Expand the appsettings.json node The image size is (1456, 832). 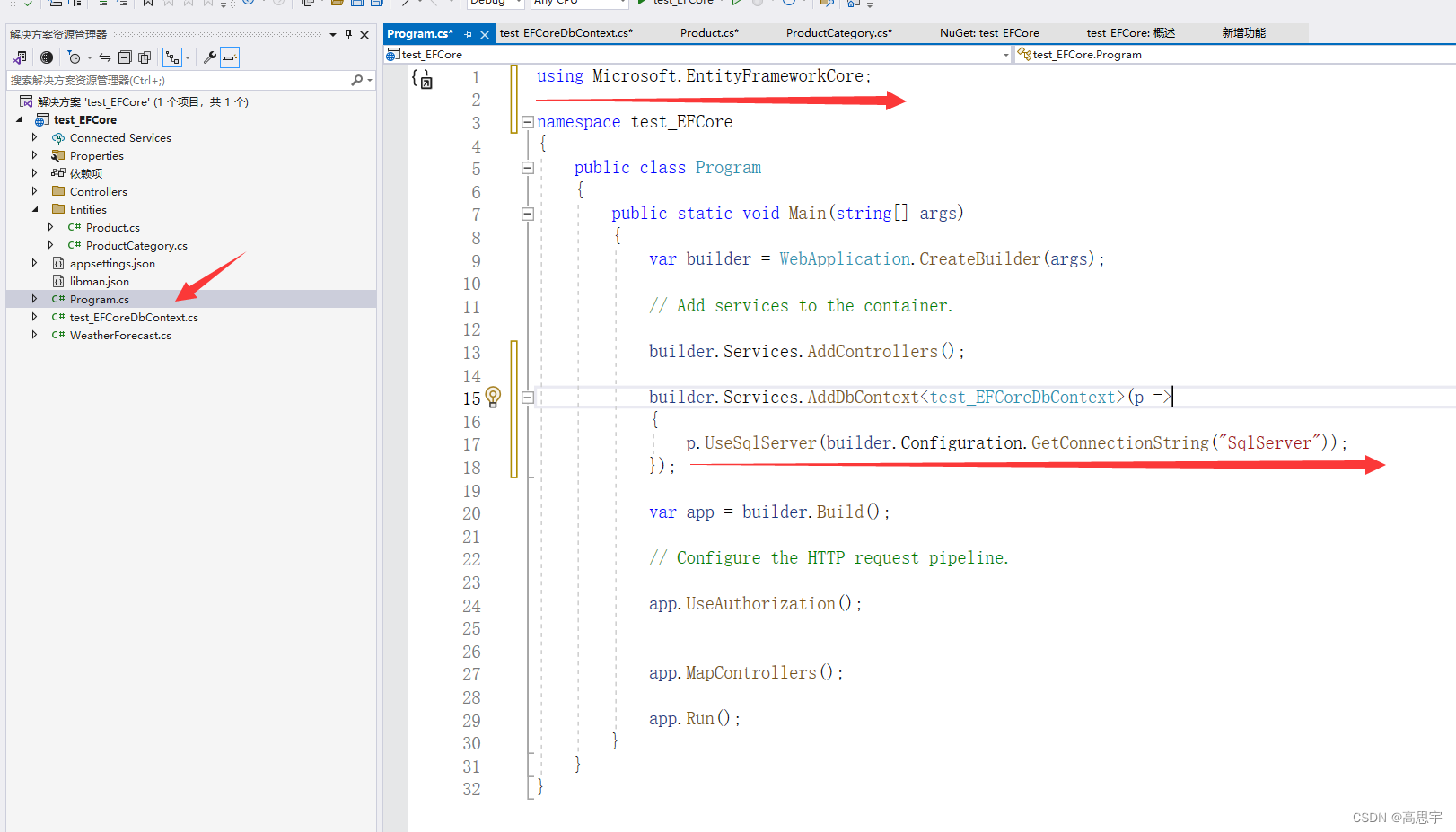(x=34, y=263)
